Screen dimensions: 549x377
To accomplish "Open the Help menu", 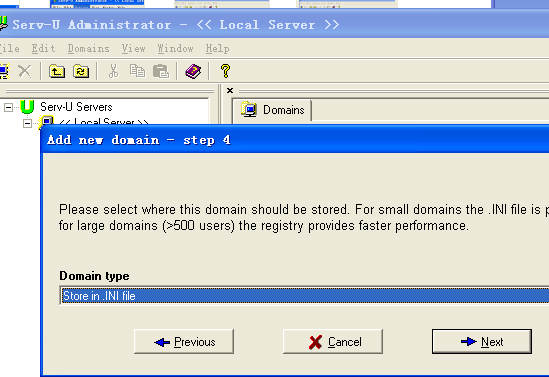I will point(217,48).
